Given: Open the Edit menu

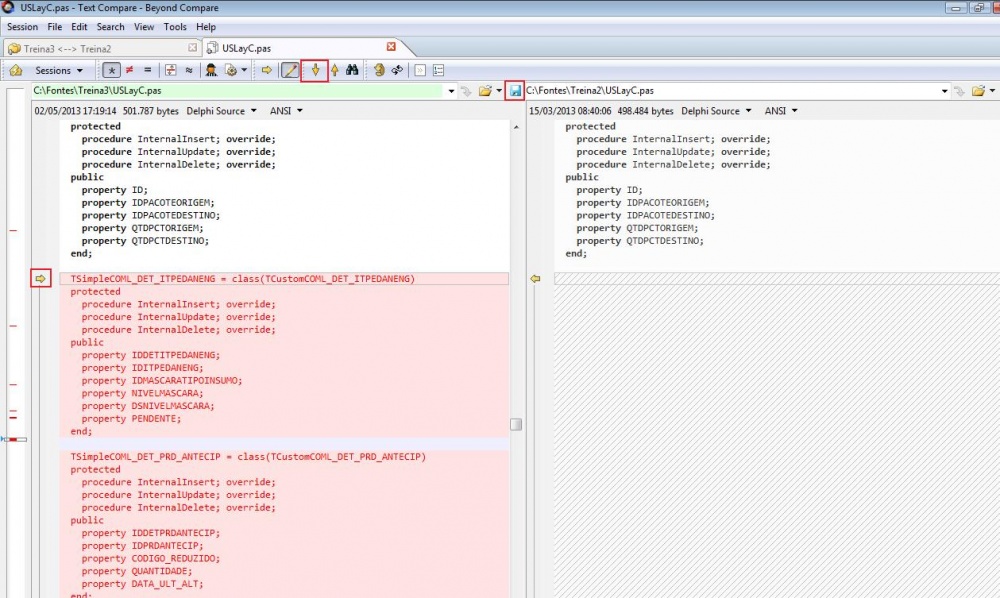Looking at the screenshot, I should pos(79,27).
